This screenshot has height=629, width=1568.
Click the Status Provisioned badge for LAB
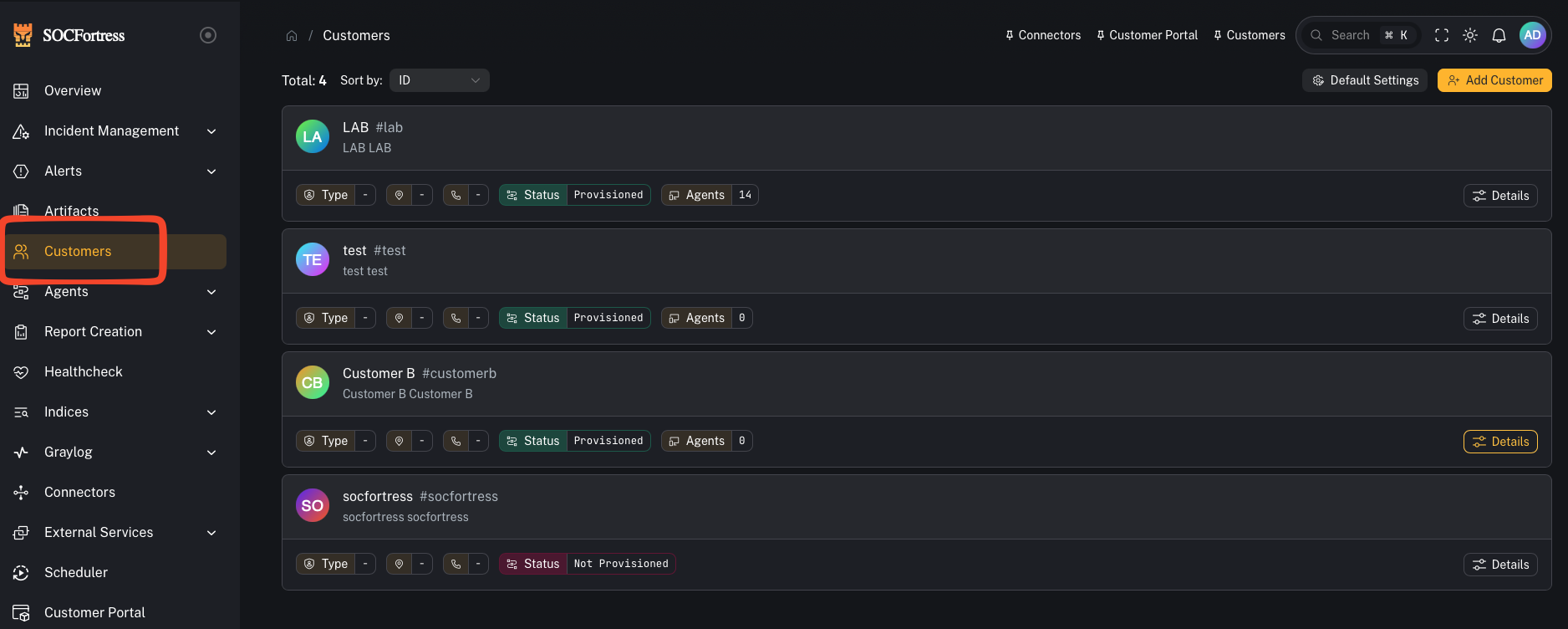(575, 195)
